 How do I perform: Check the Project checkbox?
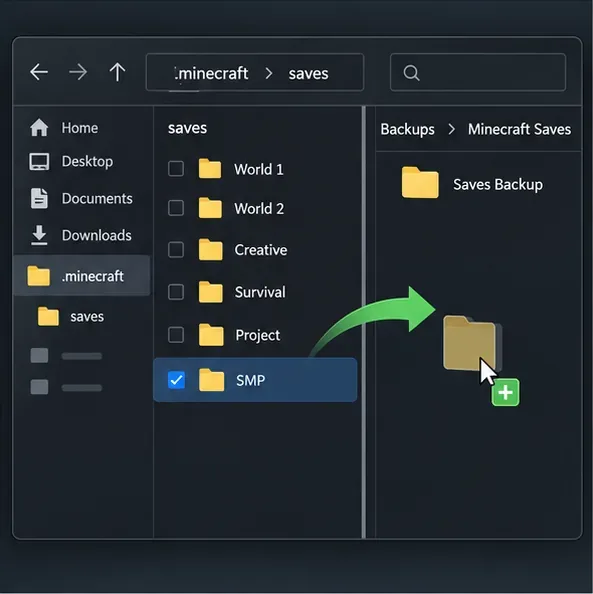(176, 335)
